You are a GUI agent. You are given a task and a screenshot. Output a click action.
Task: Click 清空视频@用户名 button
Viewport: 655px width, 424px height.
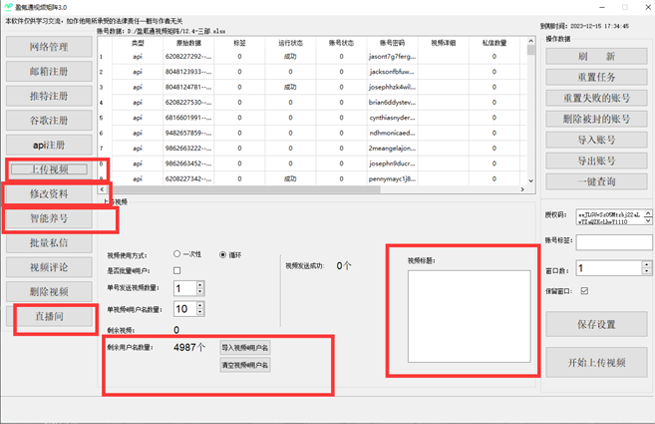pyautogui.click(x=245, y=365)
